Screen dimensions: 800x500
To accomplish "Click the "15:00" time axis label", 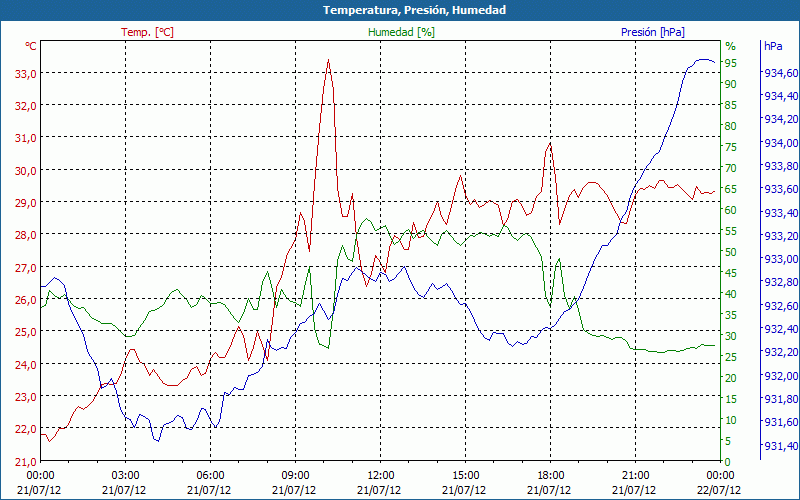I will click(465, 476).
